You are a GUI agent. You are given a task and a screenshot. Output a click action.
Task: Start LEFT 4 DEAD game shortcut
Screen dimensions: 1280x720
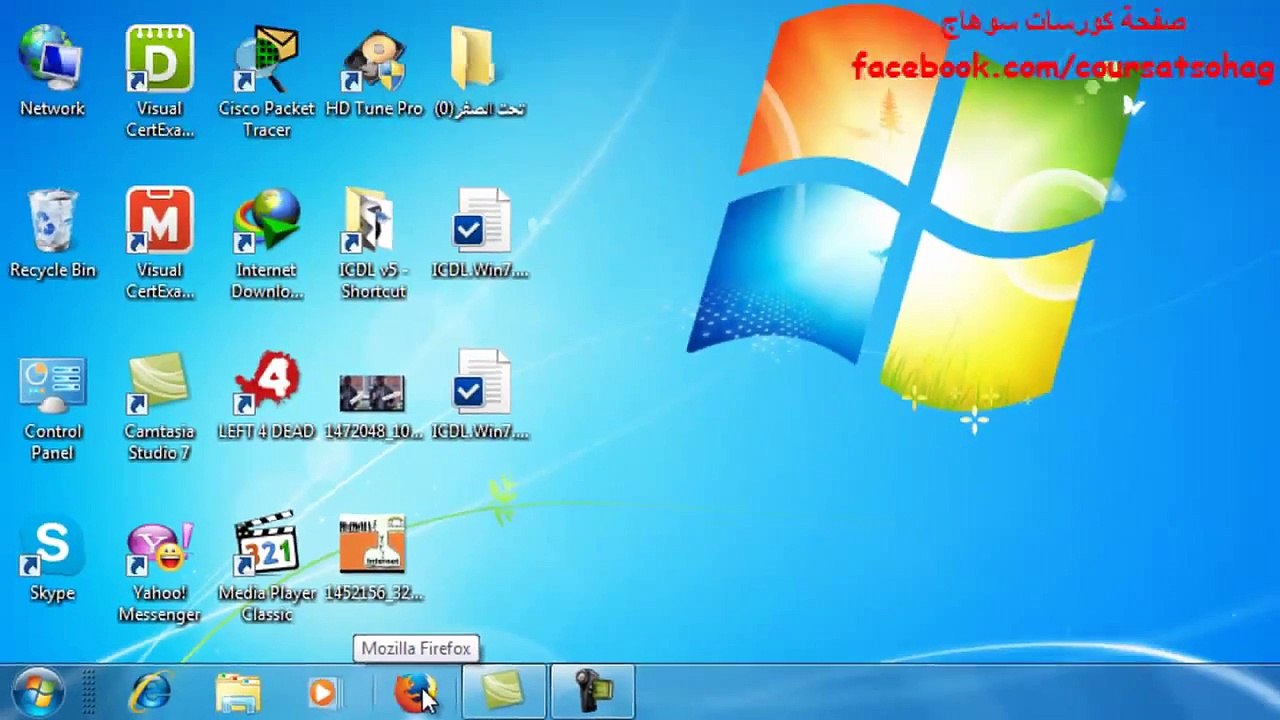coord(267,394)
